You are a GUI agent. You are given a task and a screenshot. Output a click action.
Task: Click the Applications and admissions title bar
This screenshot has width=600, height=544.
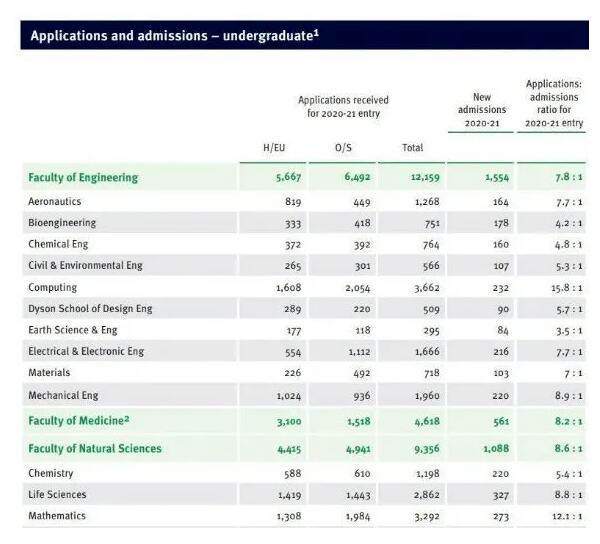(175, 36)
